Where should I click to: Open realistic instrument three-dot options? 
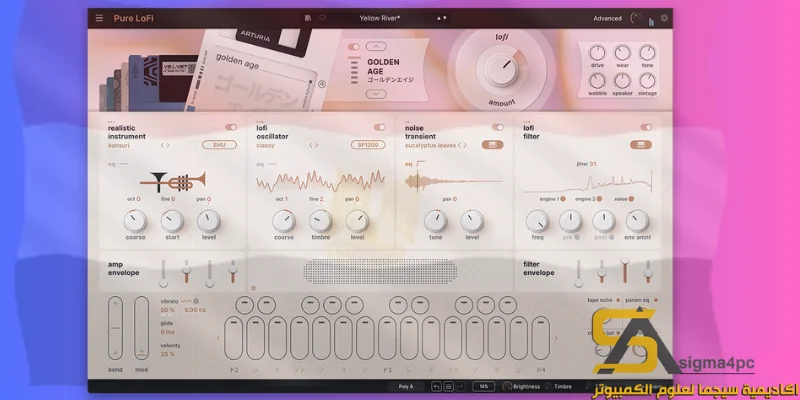click(x=111, y=122)
